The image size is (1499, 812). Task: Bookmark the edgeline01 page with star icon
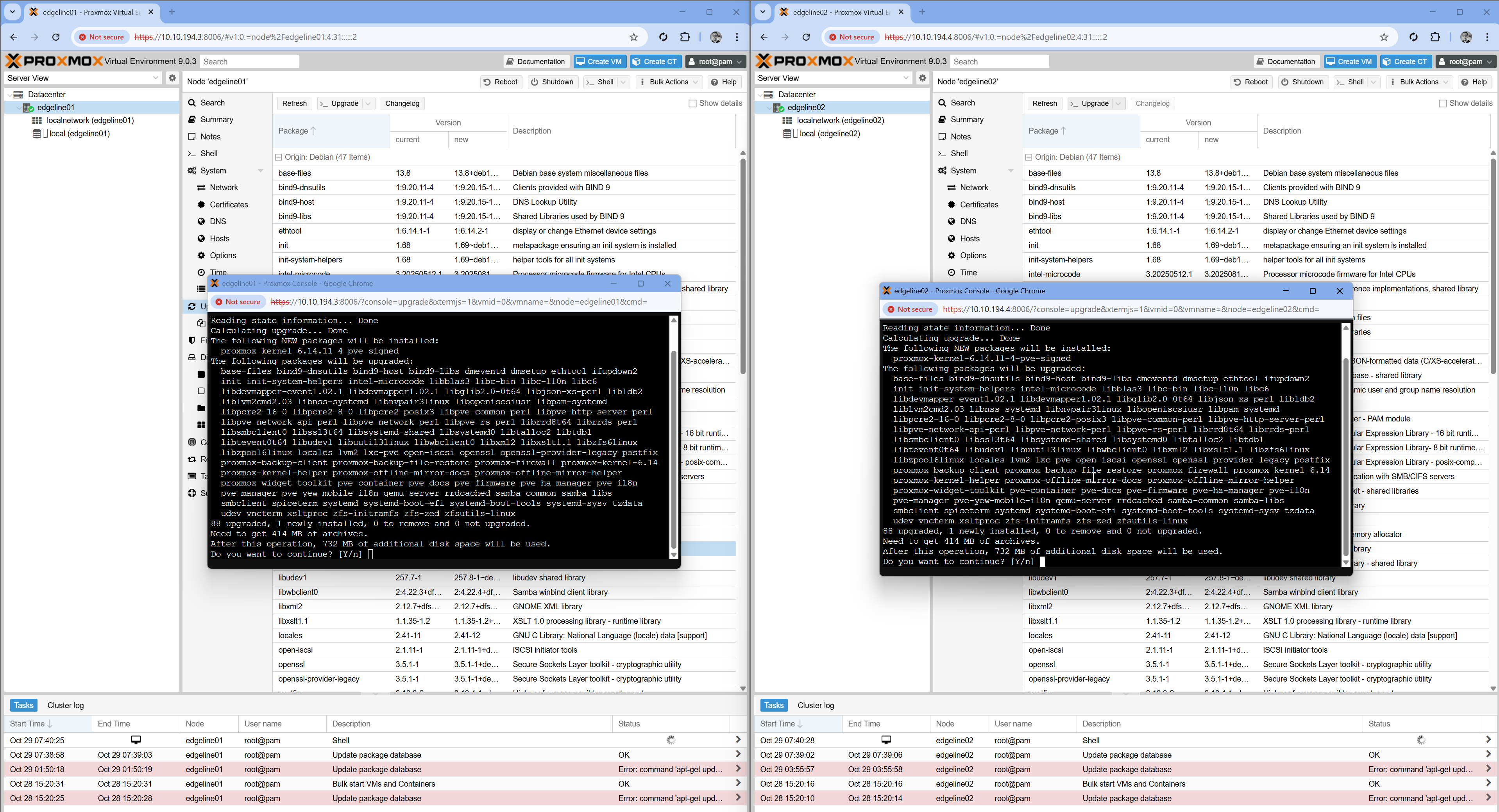click(634, 37)
